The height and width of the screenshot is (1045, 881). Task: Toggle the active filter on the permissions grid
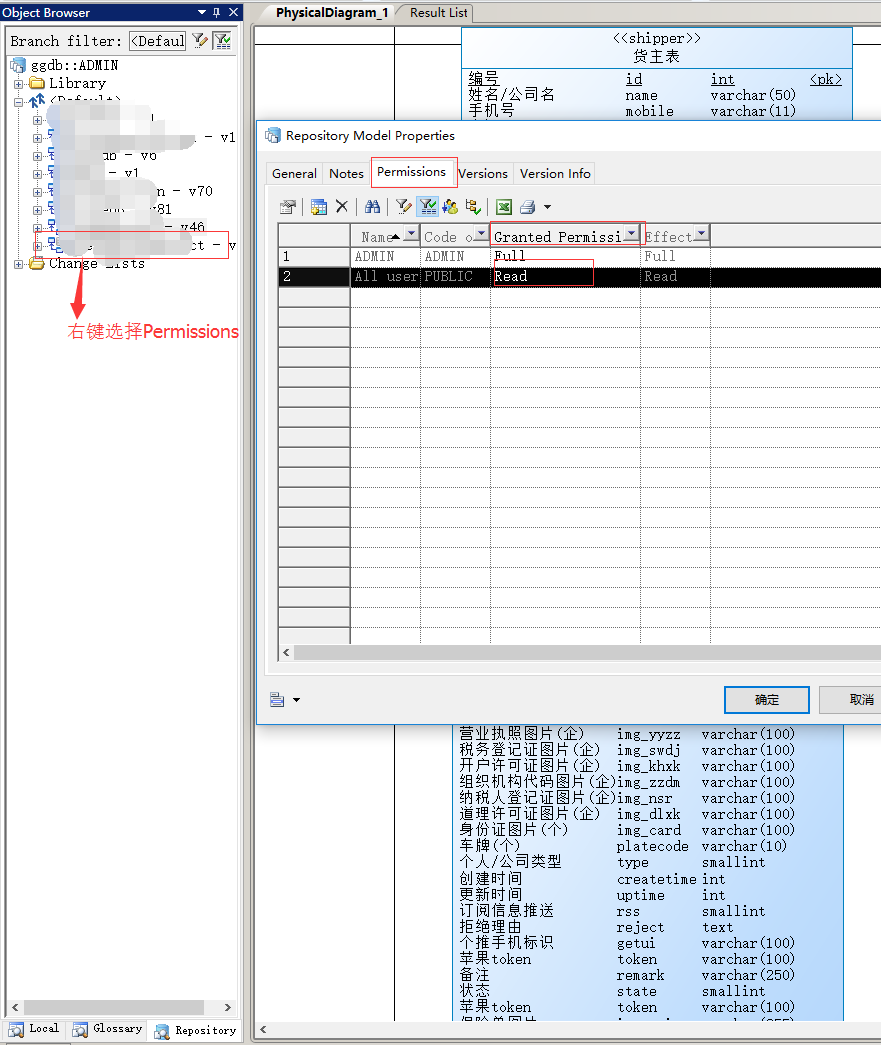point(427,207)
